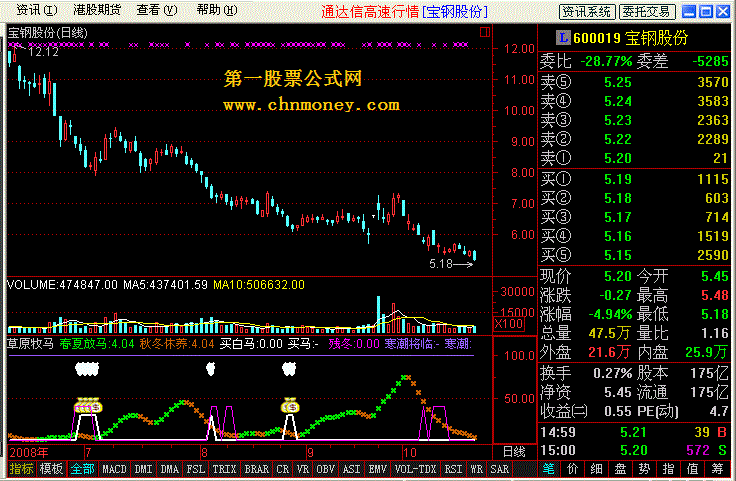Switch to the MACD indicator
Screen dimensions: 736x481
coord(115,469)
